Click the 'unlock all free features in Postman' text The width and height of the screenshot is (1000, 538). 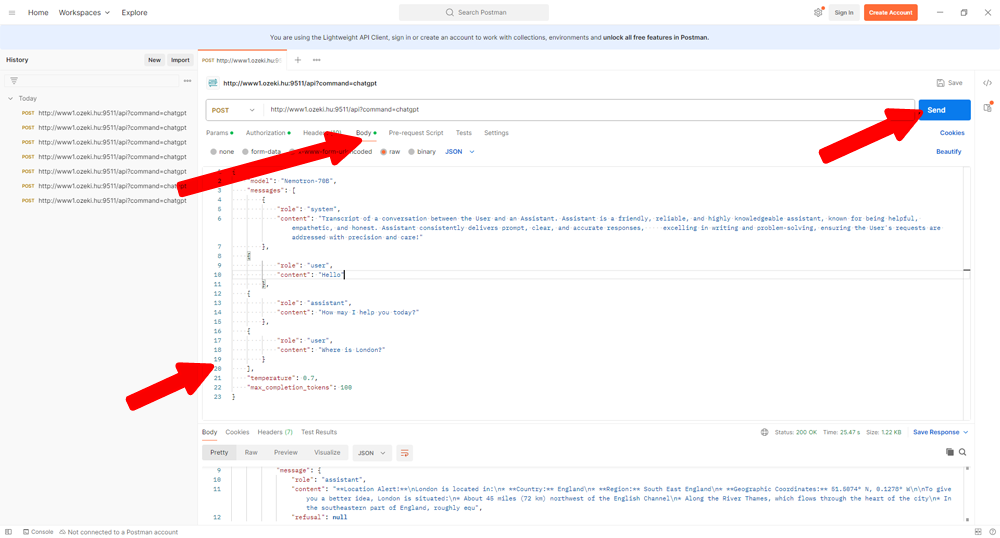pos(656,38)
